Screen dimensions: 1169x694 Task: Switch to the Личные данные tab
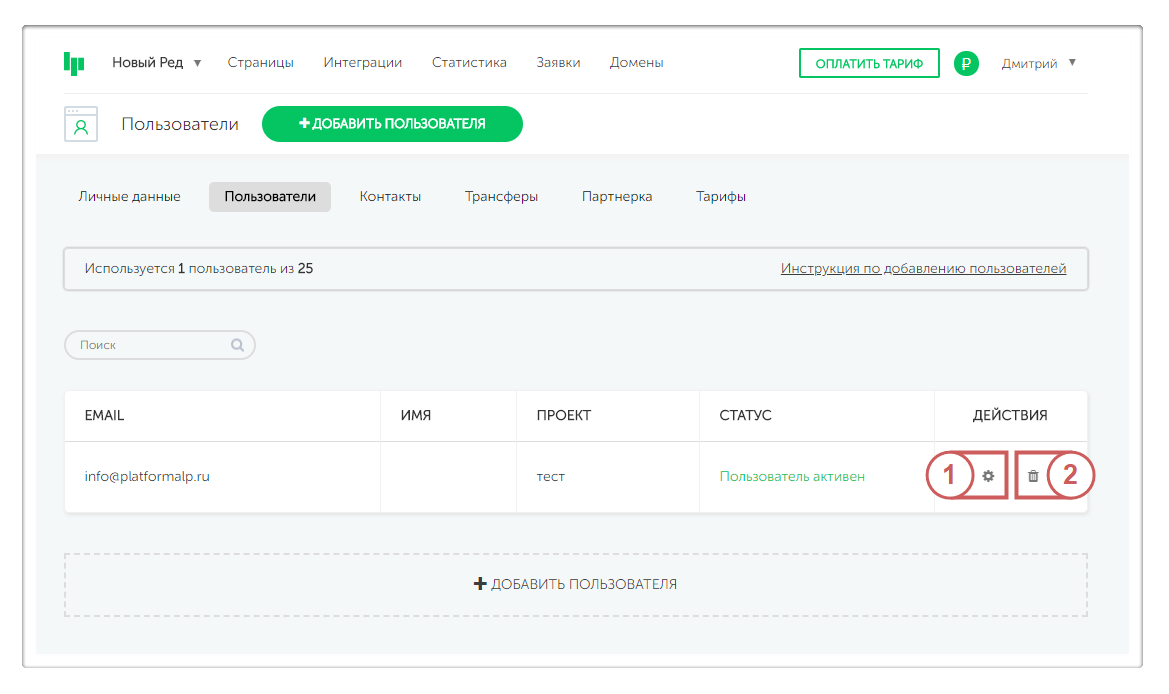(x=130, y=197)
